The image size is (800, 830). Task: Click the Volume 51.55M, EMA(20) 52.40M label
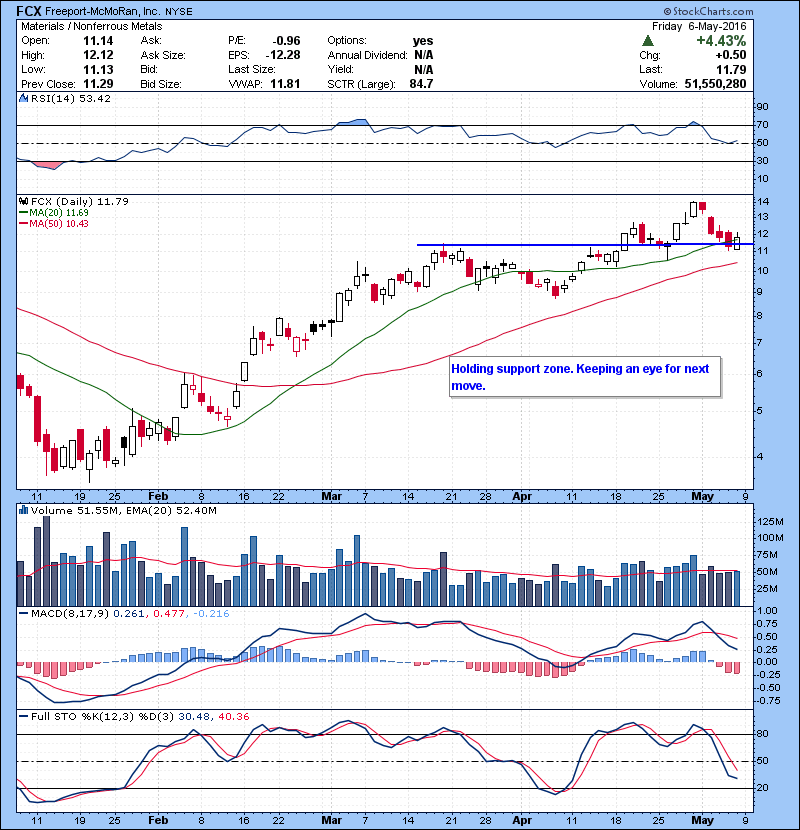click(x=123, y=510)
